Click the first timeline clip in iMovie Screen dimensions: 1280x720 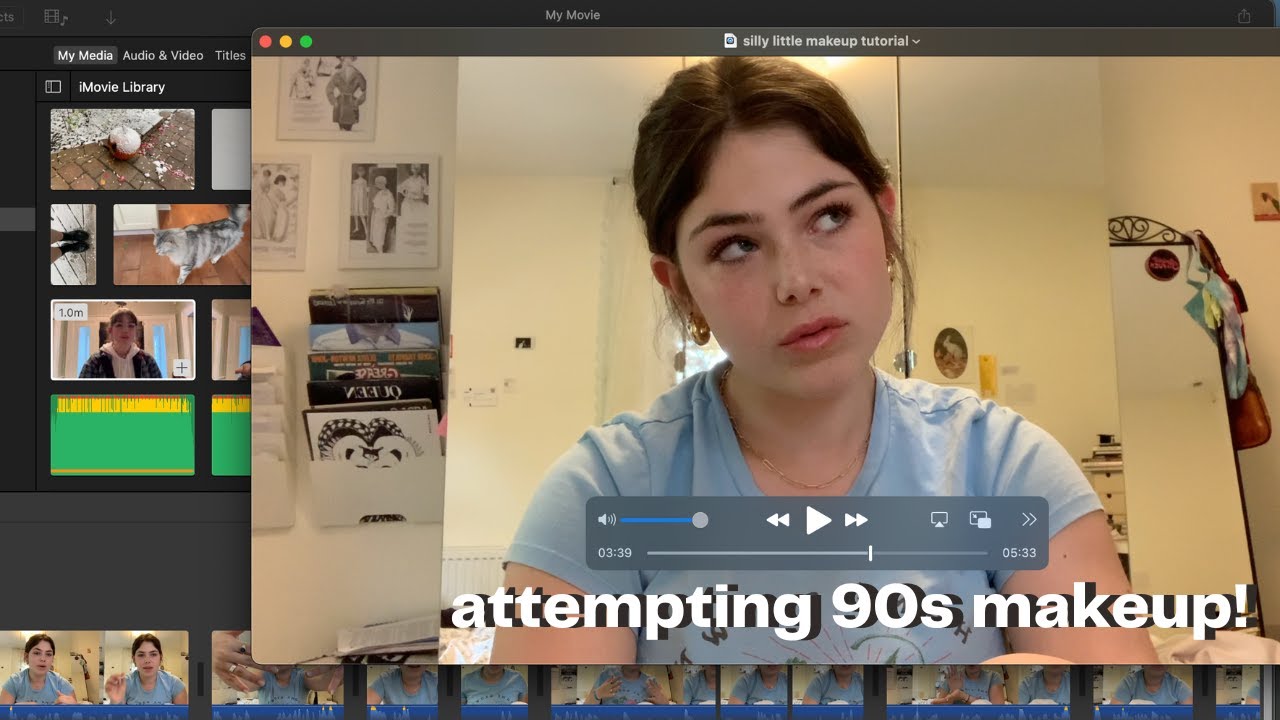pyautogui.click(x=94, y=675)
